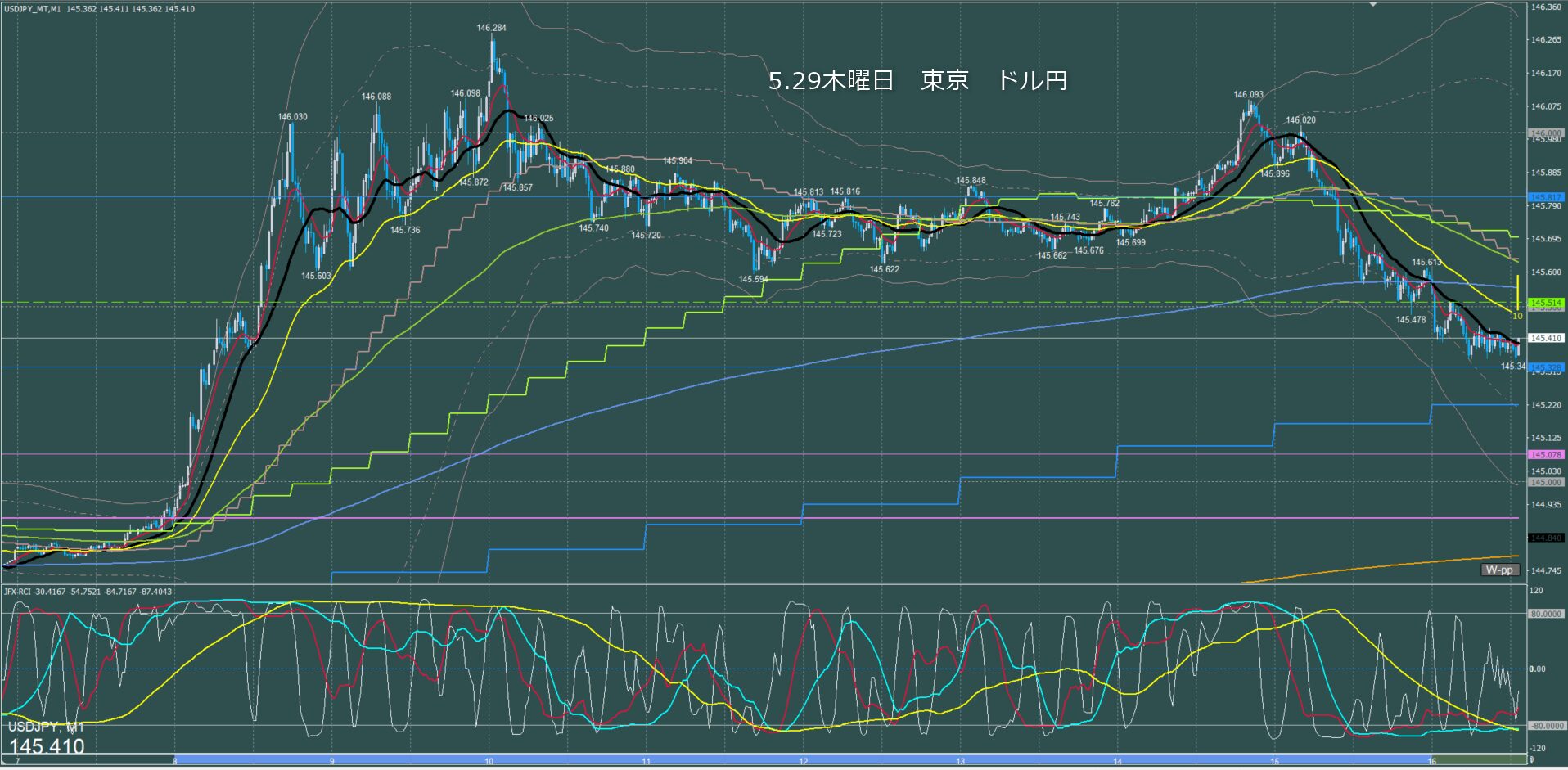The width and height of the screenshot is (1568, 770).
Task: Click the current price tag 145.410
Action: pyautogui.click(x=1547, y=338)
